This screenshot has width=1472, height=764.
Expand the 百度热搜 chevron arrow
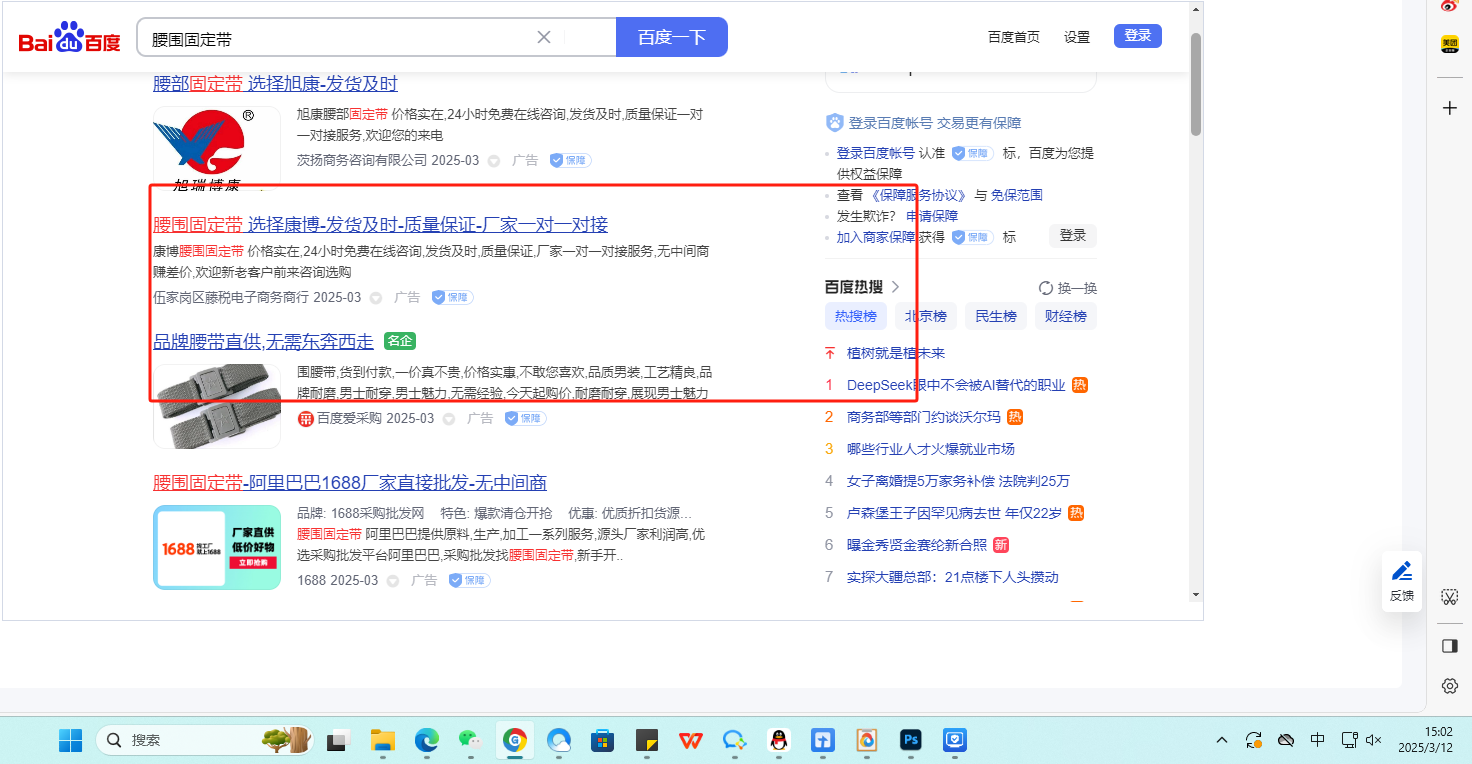(895, 287)
